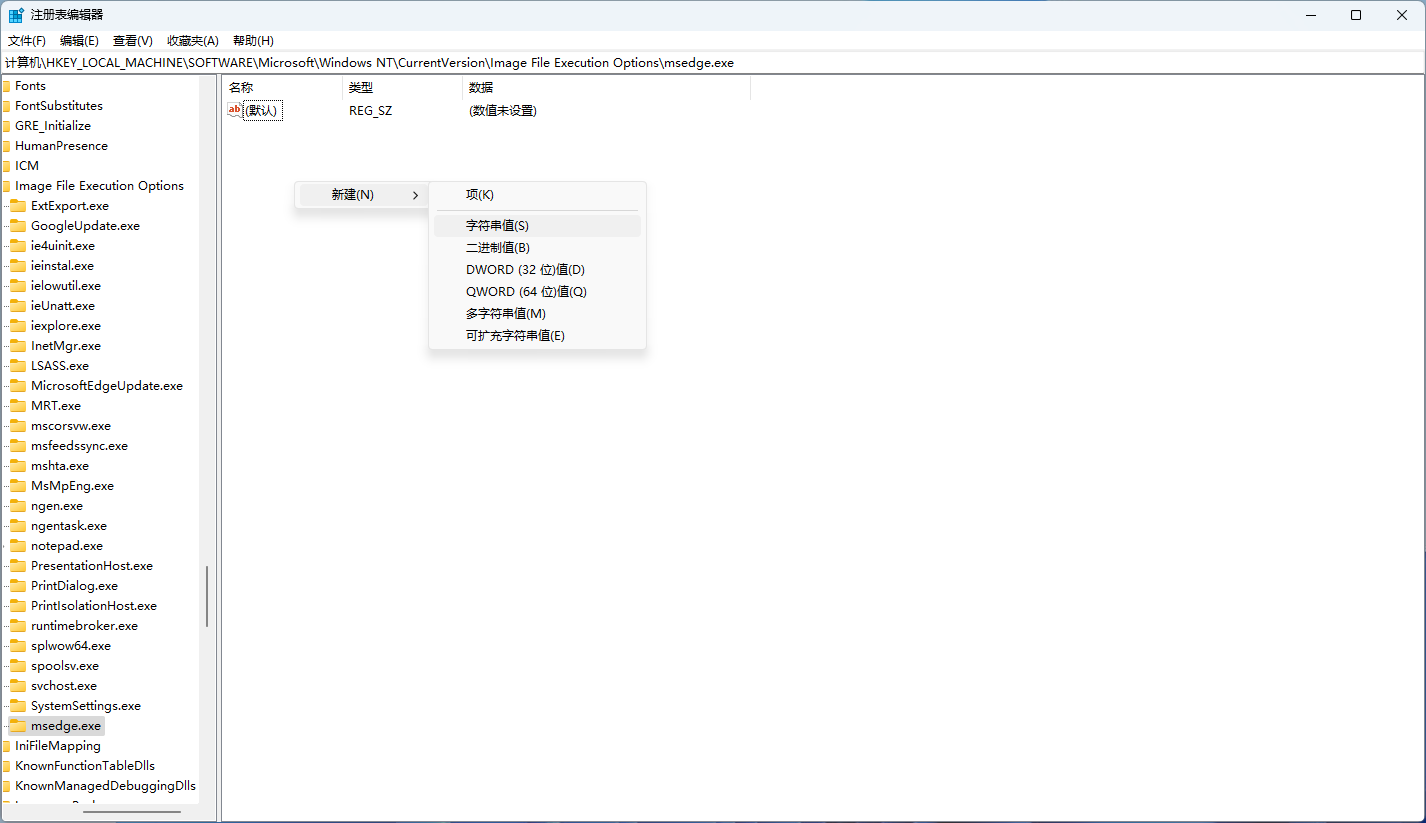Click the folder icon beside PrintDialog.exe
Viewport: 1426px width, 823px height.
(18, 585)
